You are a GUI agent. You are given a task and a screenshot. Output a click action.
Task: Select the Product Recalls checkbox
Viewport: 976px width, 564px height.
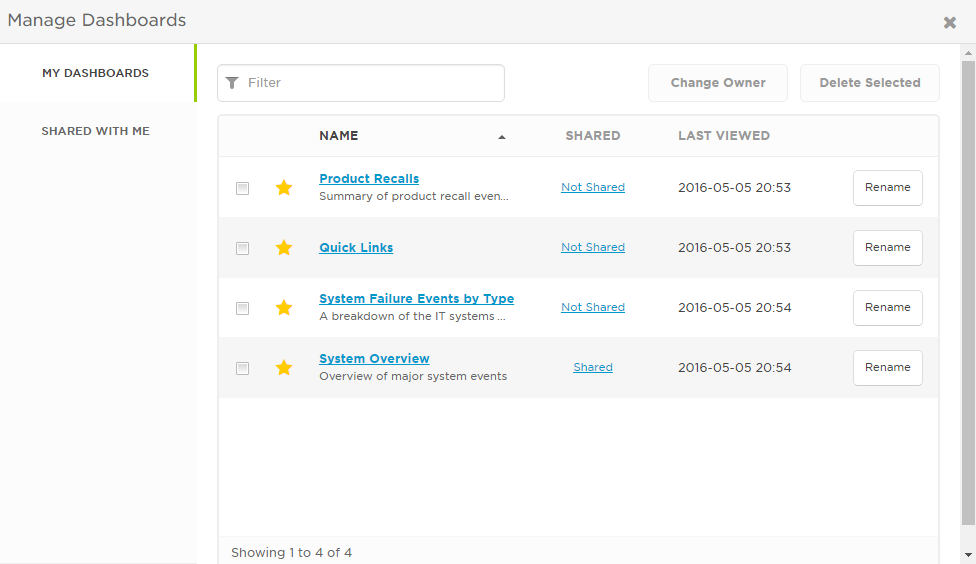[242, 188]
